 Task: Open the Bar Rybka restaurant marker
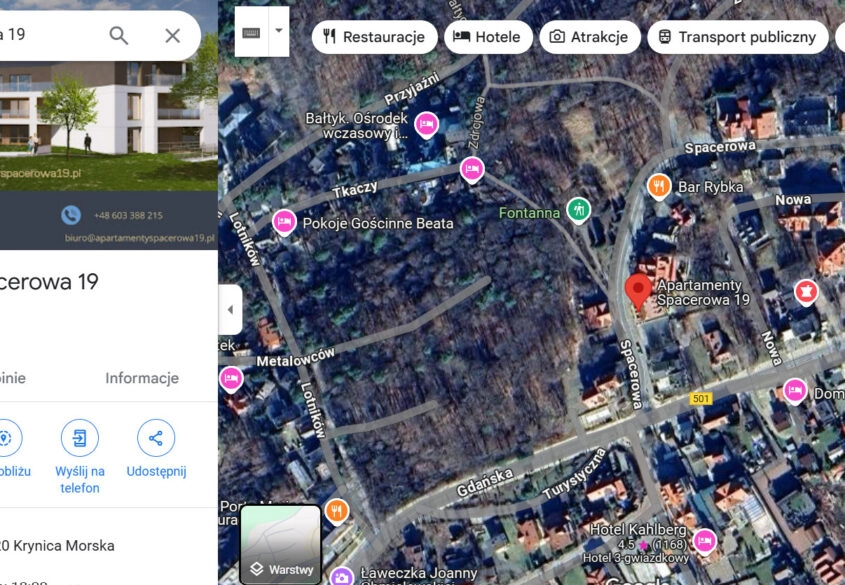(x=658, y=186)
